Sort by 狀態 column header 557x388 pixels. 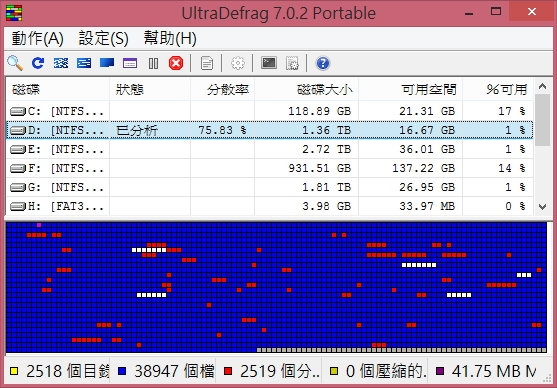[150, 90]
